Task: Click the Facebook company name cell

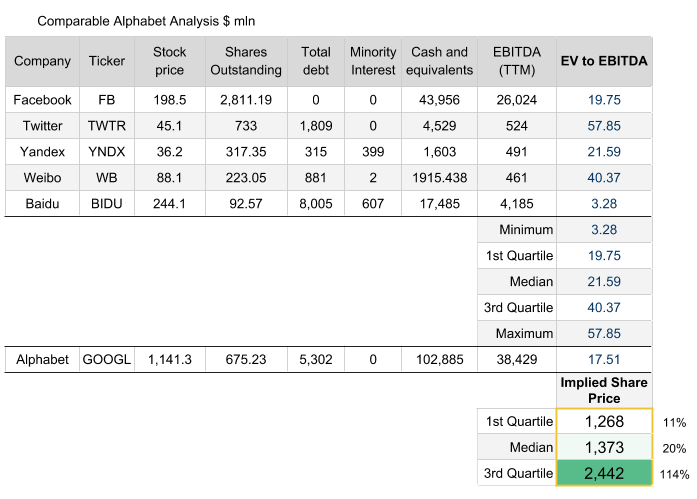Action: pos(42,100)
